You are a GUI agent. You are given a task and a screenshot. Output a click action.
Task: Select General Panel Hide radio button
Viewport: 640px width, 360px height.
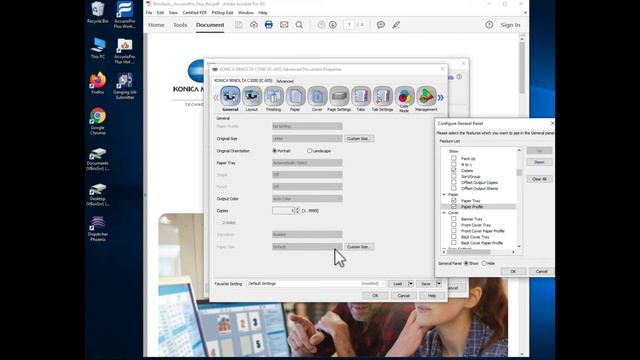pos(484,264)
